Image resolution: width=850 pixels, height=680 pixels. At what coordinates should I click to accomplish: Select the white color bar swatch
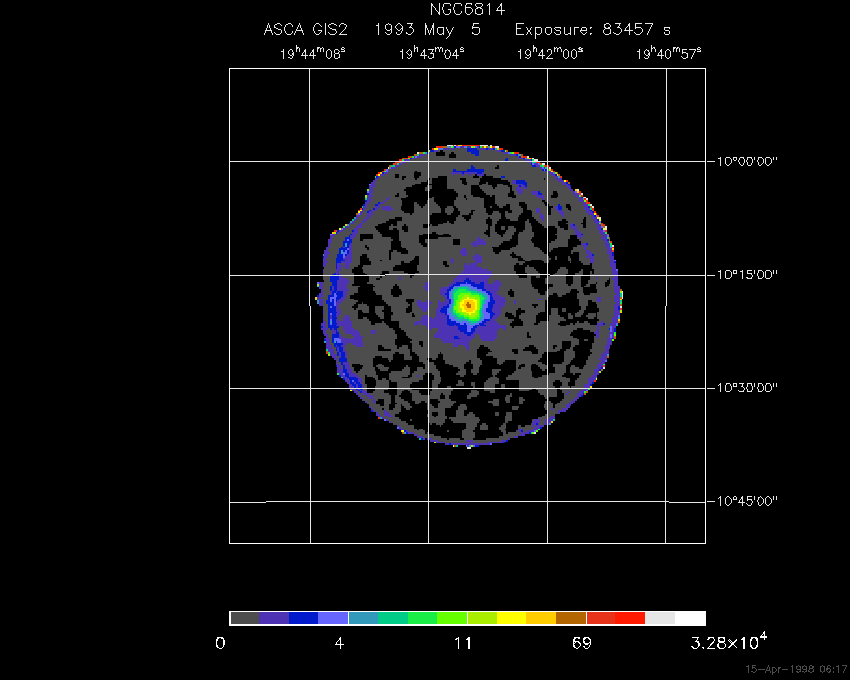pyautogui.click(x=690, y=618)
